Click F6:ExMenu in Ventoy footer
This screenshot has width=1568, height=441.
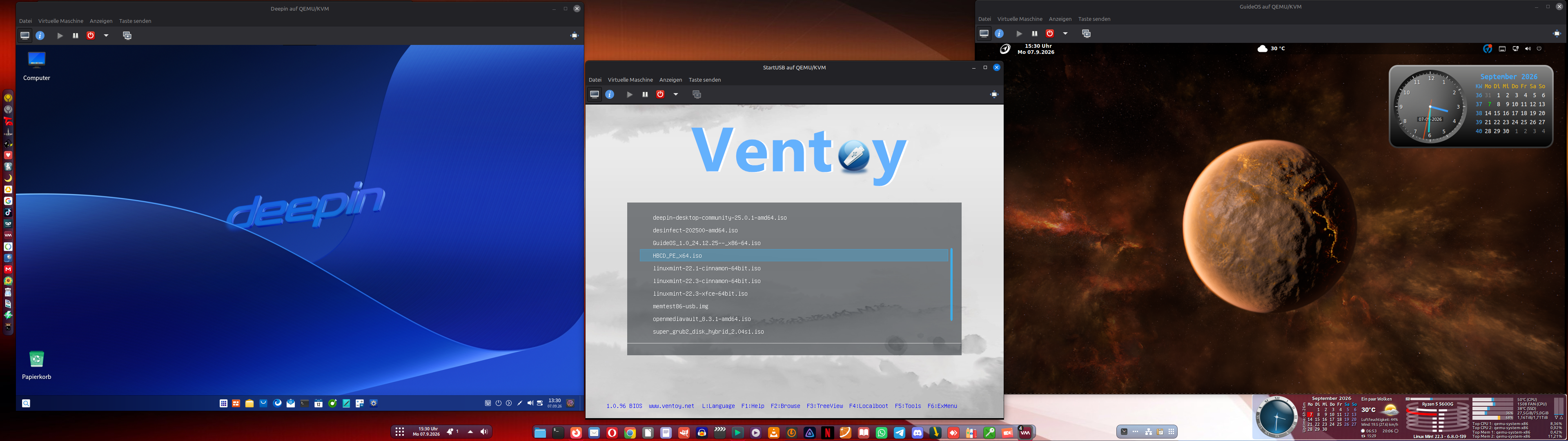(942, 406)
